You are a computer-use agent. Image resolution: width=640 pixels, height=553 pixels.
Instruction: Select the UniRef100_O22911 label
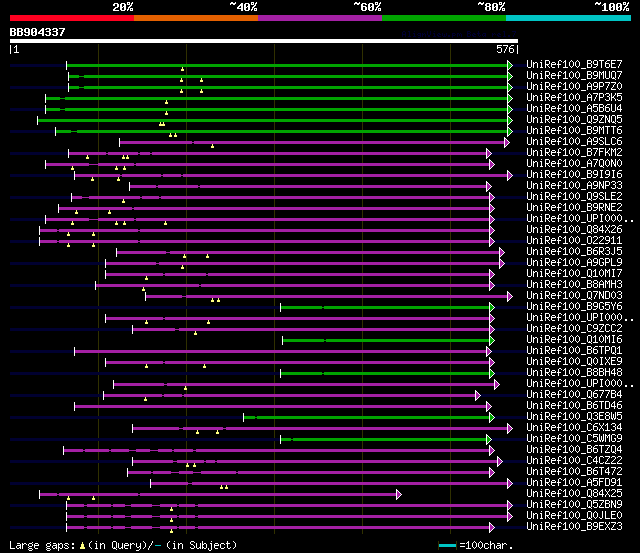[x=574, y=241]
